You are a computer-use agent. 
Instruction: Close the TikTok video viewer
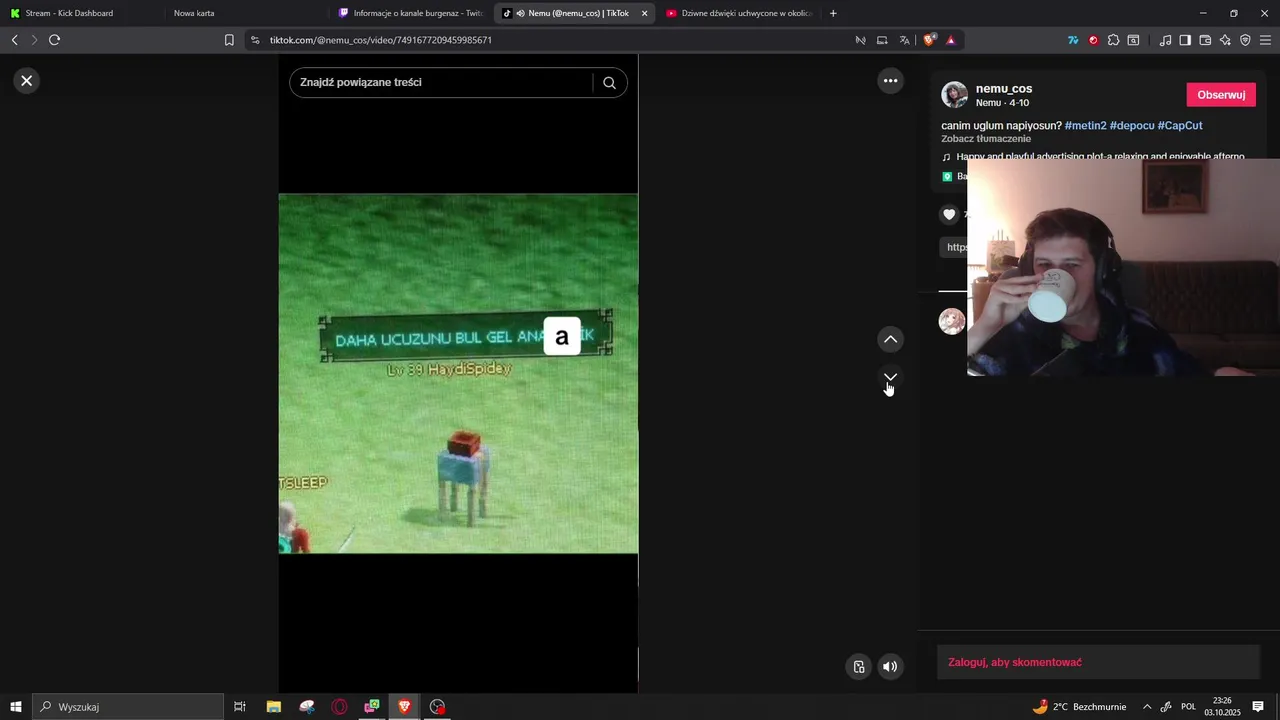click(27, 81)
